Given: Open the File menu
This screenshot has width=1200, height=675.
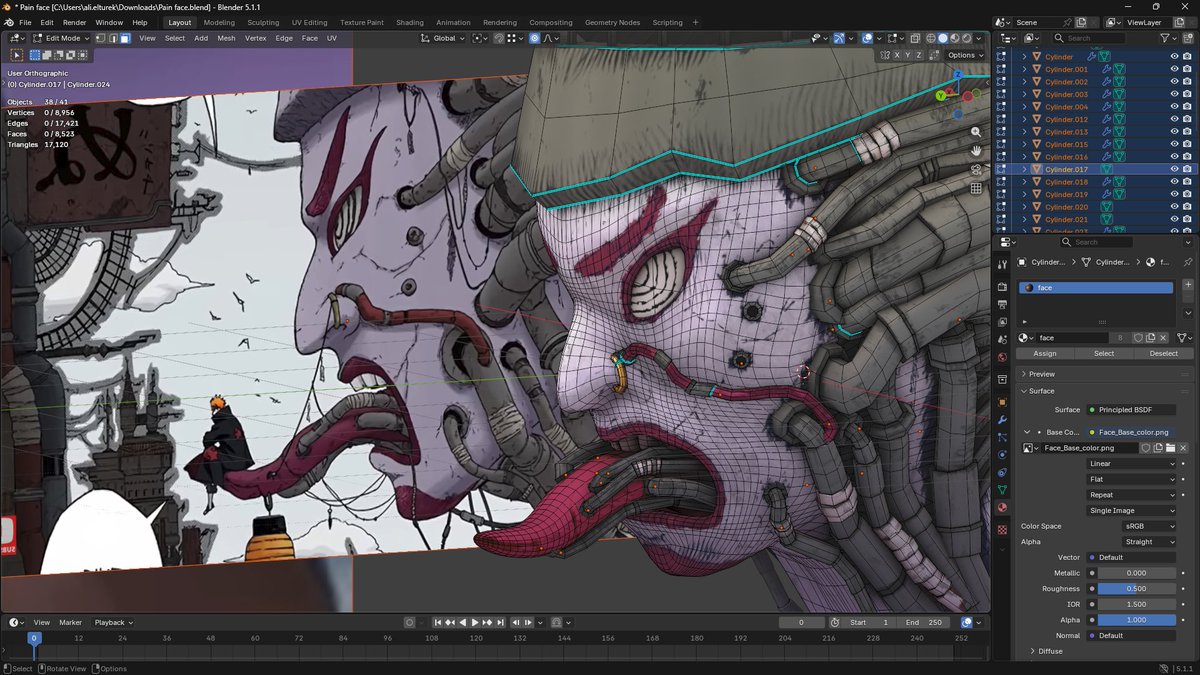Looking at the screenshot, I should coord(25,22).
